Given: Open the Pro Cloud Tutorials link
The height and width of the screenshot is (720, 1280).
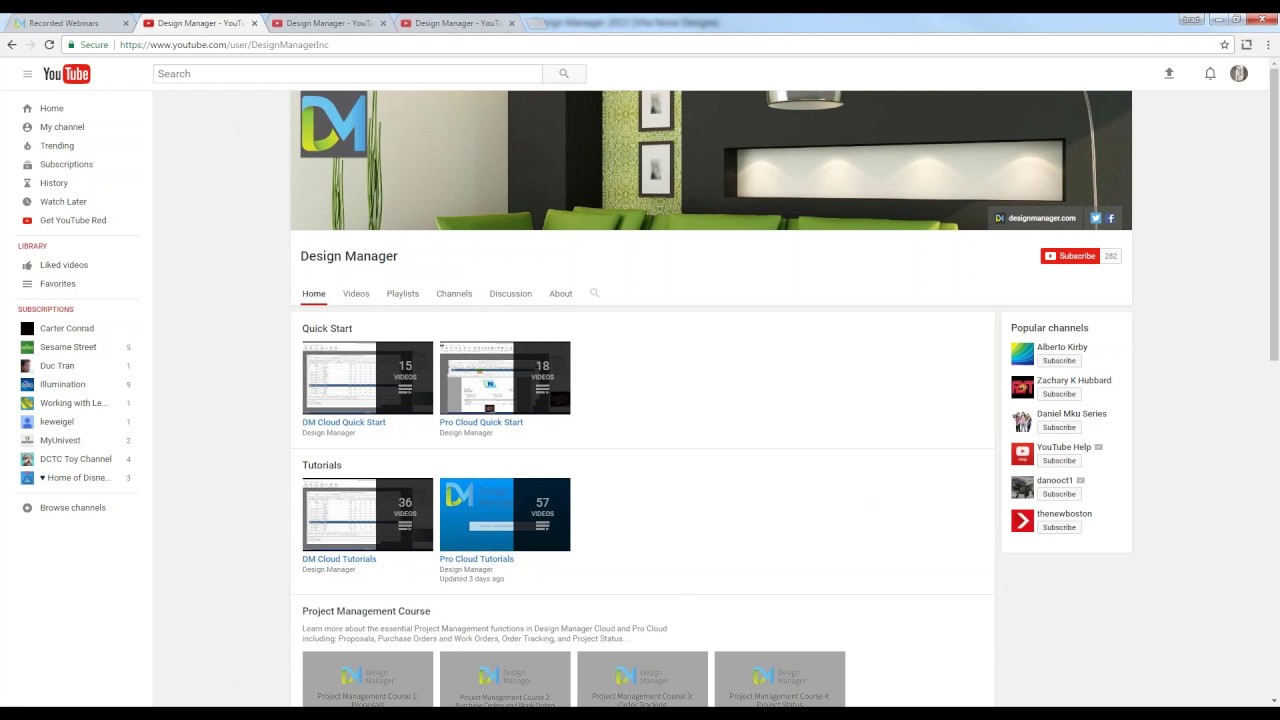Looking at the screenshot, I should click(477, 559).
